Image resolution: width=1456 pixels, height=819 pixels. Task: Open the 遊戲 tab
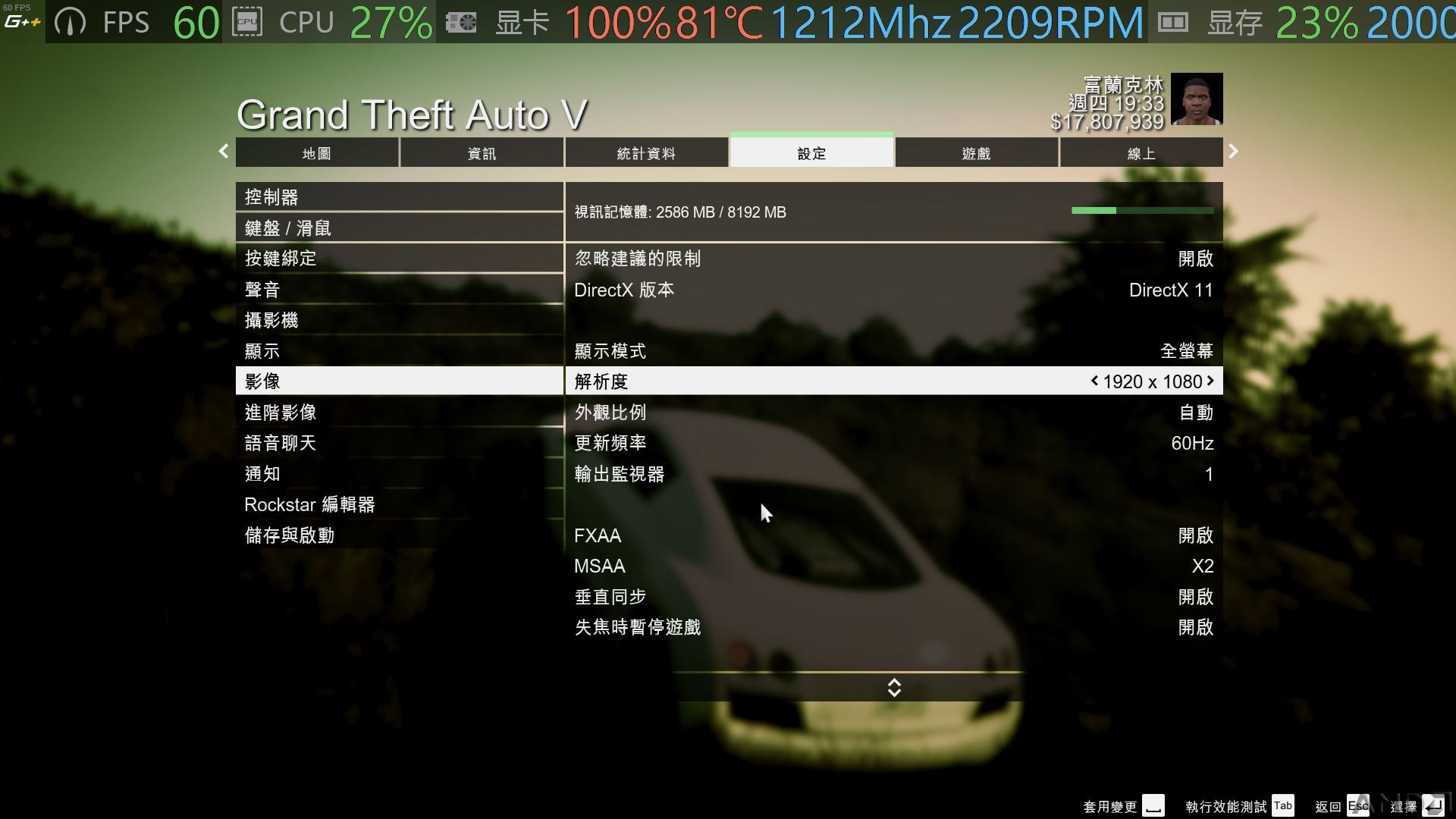(976, 153)
